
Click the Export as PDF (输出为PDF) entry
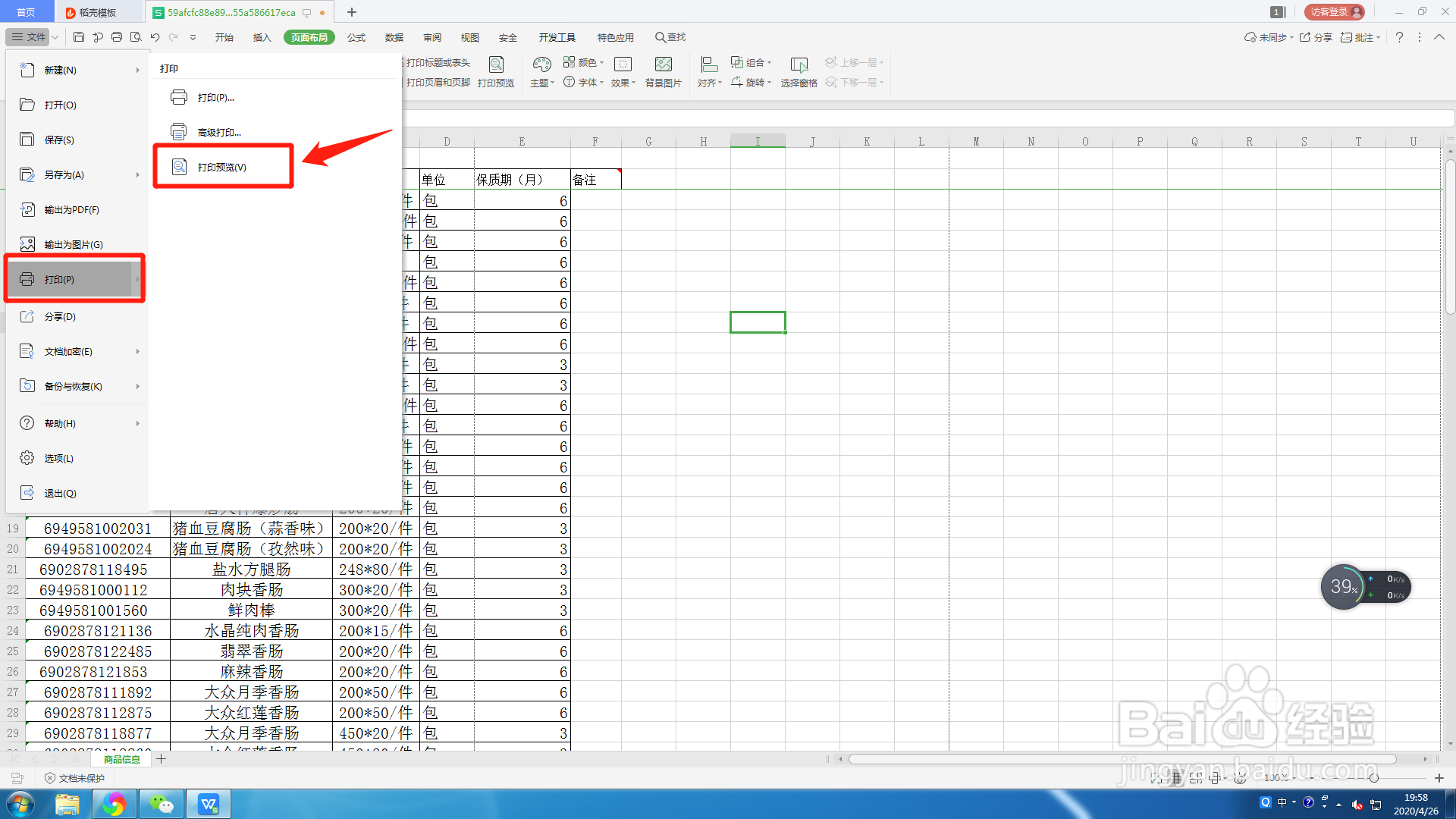[x=71, y=209]
